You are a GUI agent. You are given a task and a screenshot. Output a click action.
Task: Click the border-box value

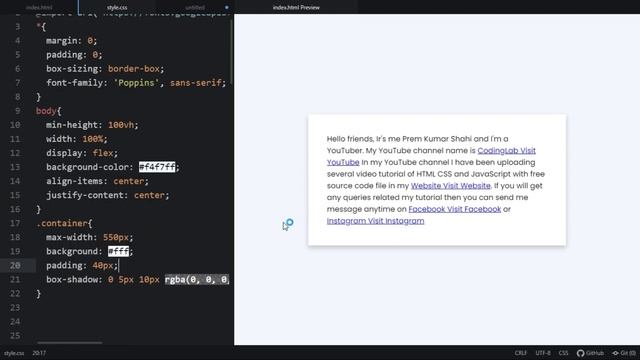coord(134,69)
